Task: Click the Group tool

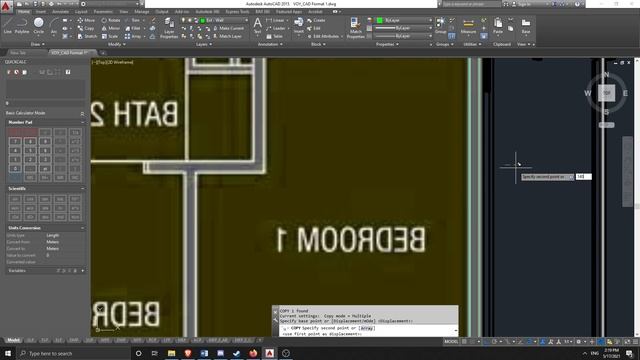Action: (x=440, y=25)
